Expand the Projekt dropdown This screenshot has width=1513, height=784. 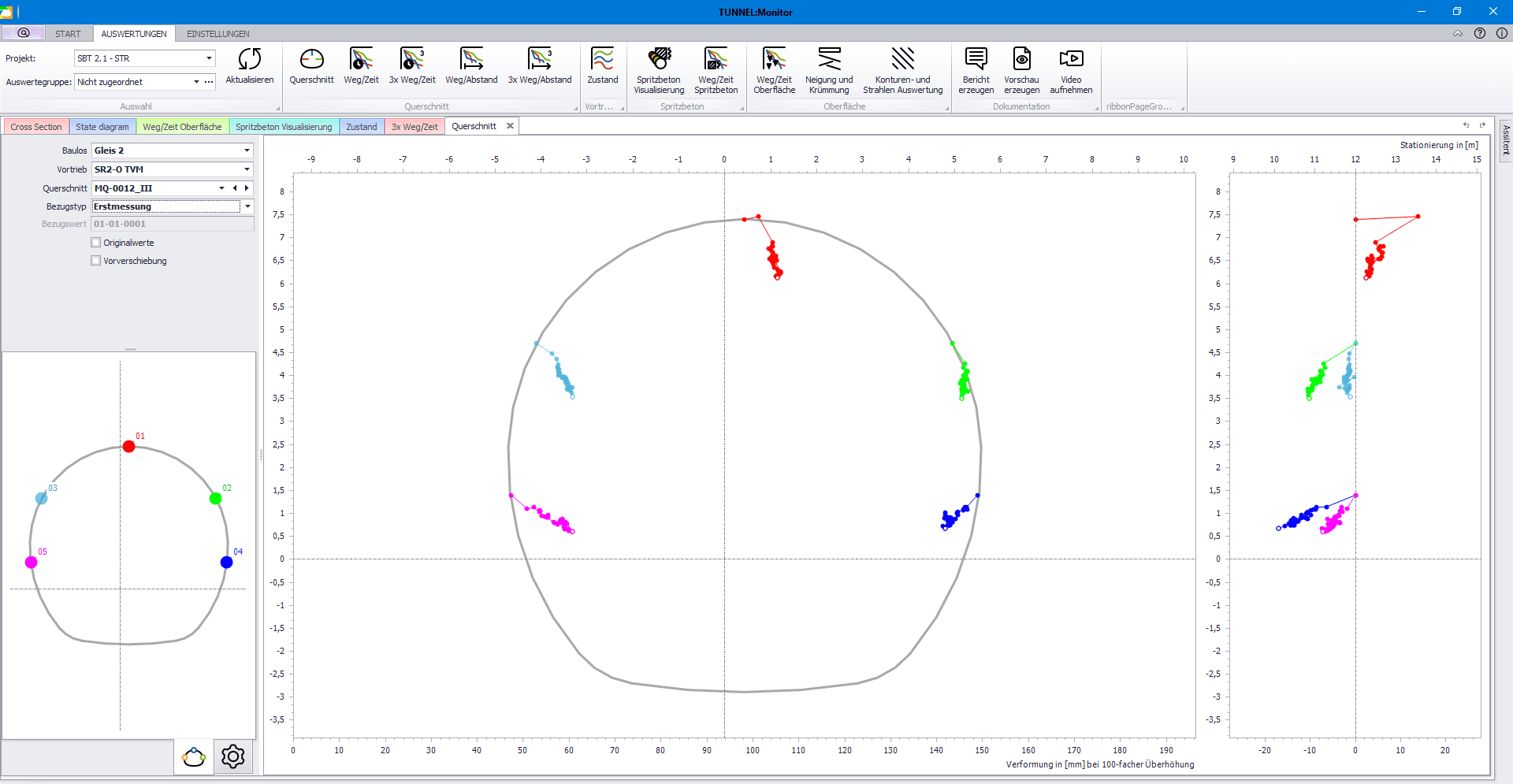click(x=209, y=58)
